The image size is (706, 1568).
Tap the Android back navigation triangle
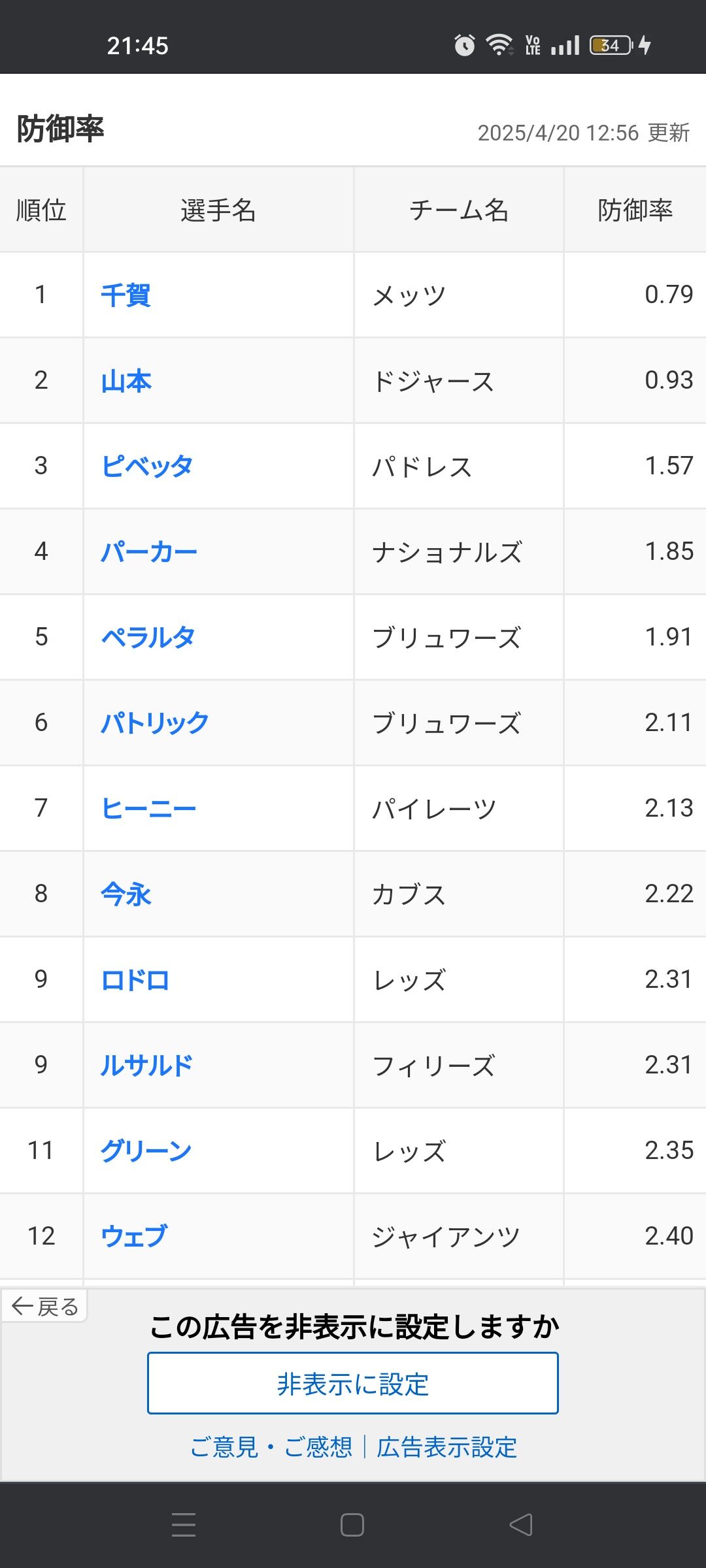[x=521, y=1525]
